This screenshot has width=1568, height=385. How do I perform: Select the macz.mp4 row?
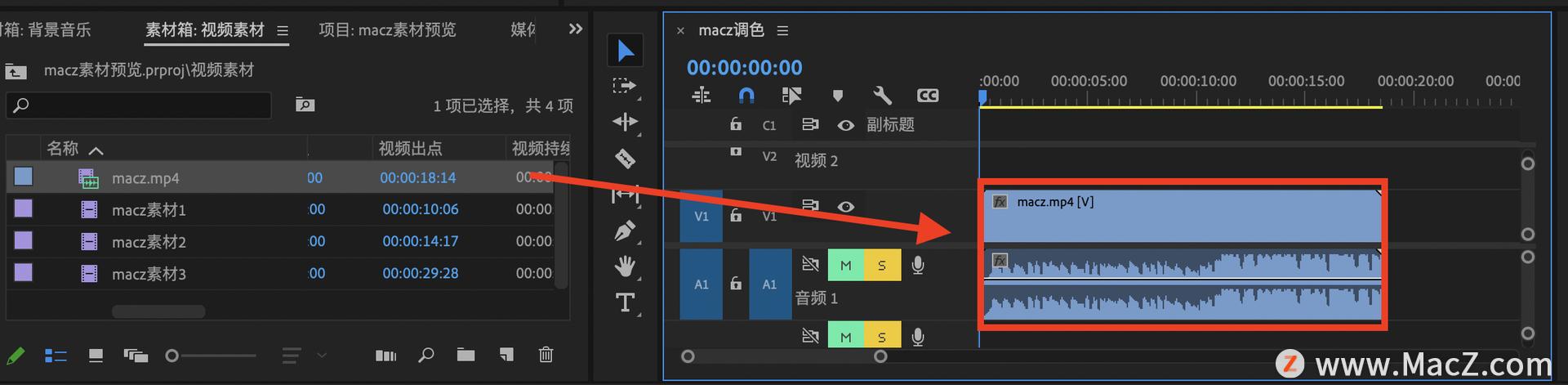tap(280, 177)
